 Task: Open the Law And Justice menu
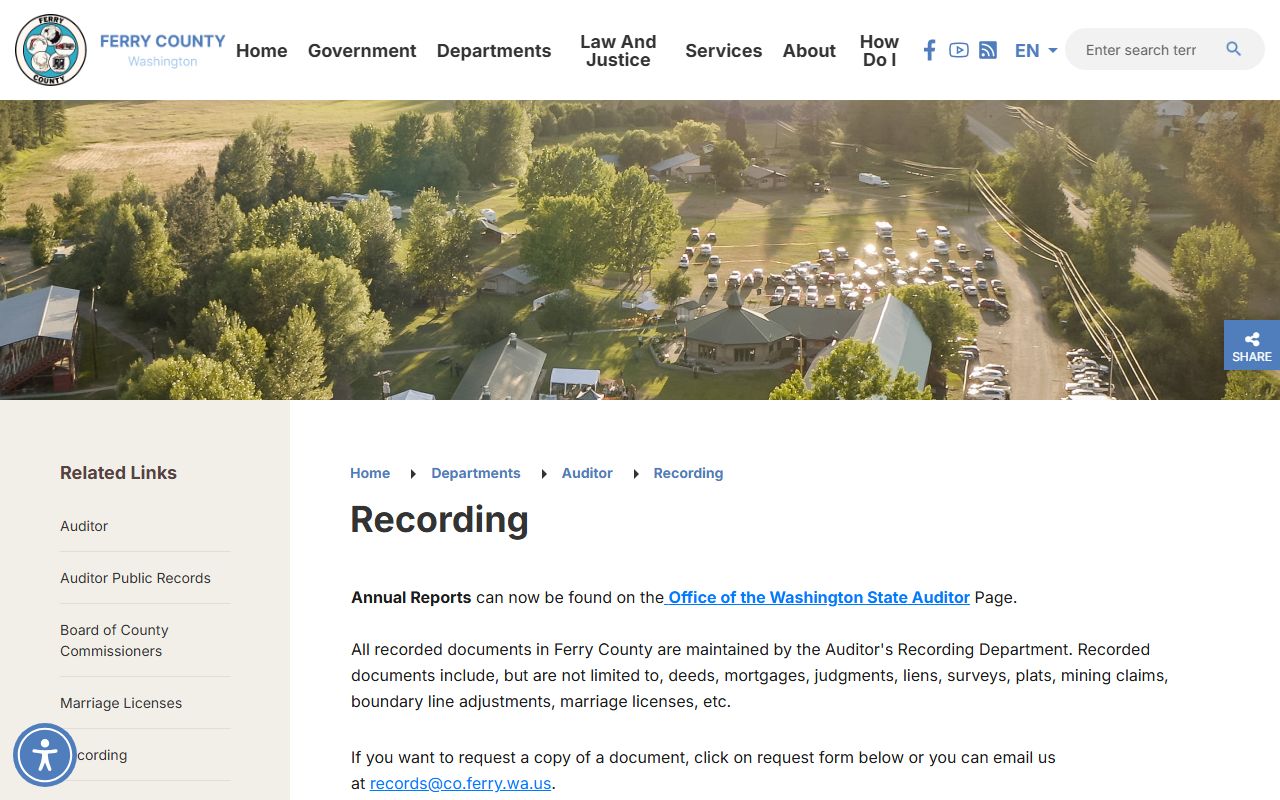tap(618, 50)
